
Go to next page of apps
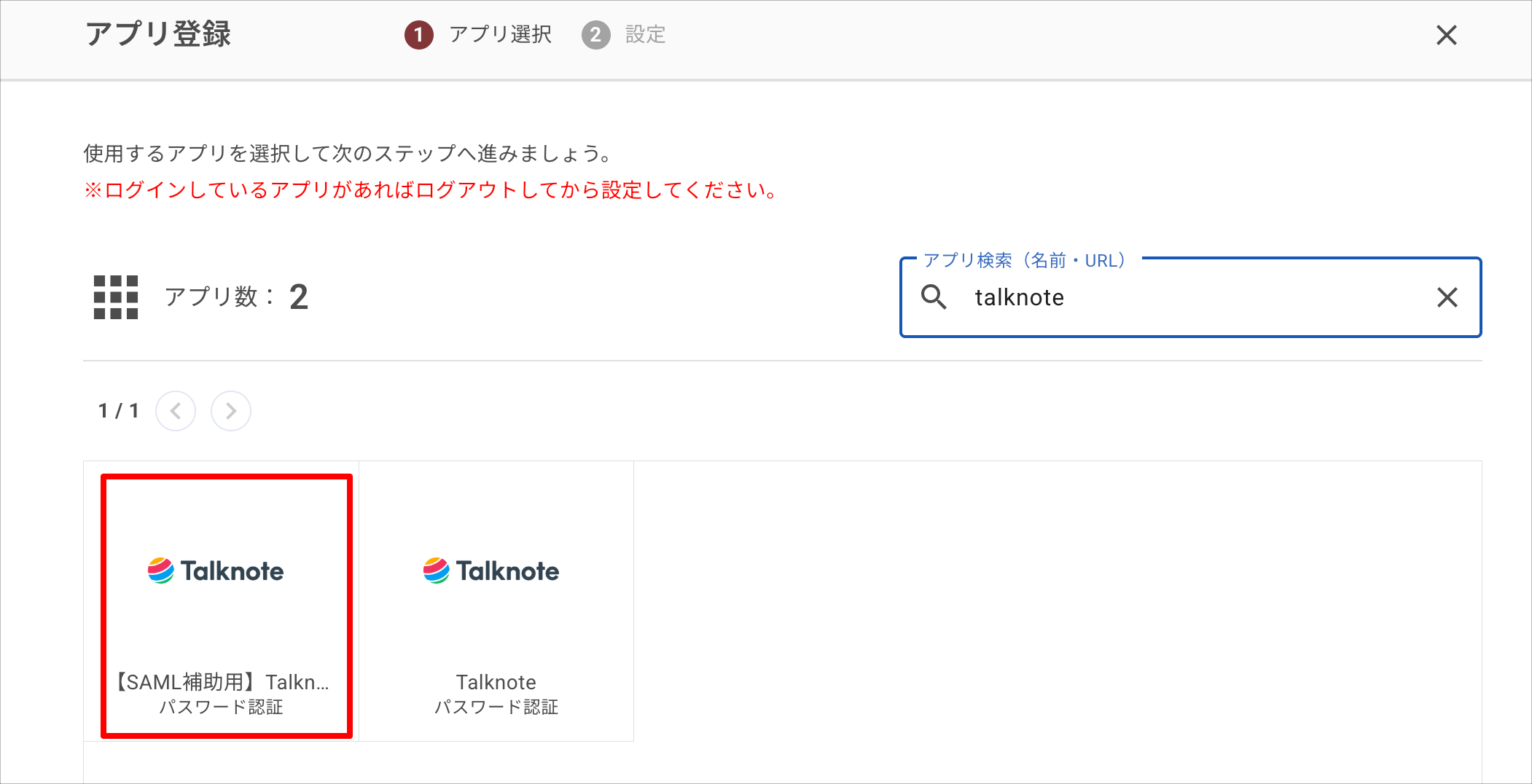(231, 411)
